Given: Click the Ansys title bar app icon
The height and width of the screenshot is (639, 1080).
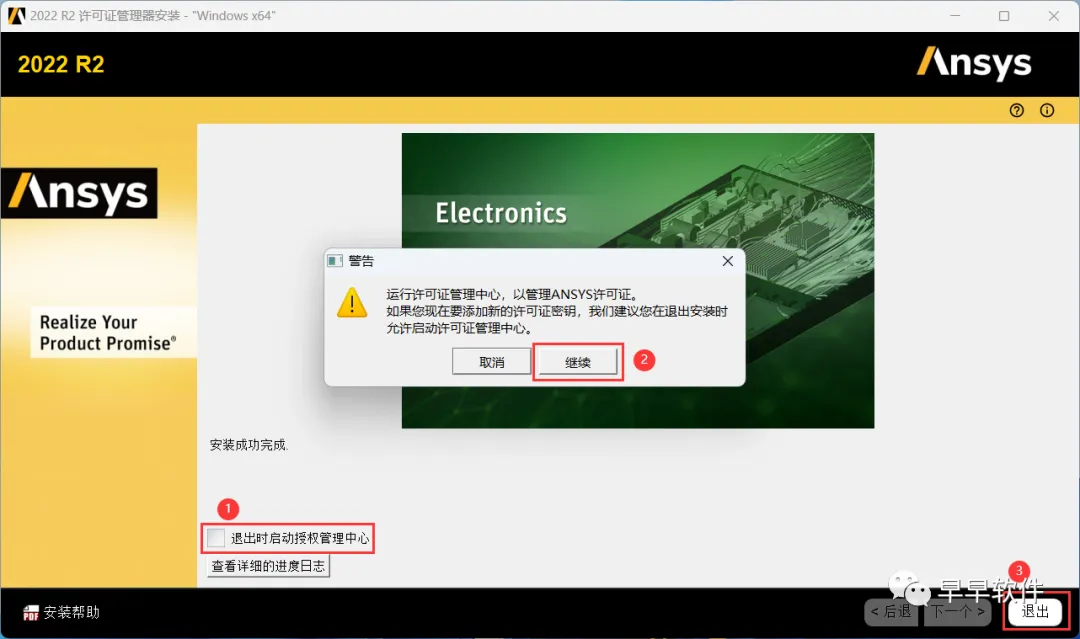Looking at the screenshot, I should [x=17, y=15].
